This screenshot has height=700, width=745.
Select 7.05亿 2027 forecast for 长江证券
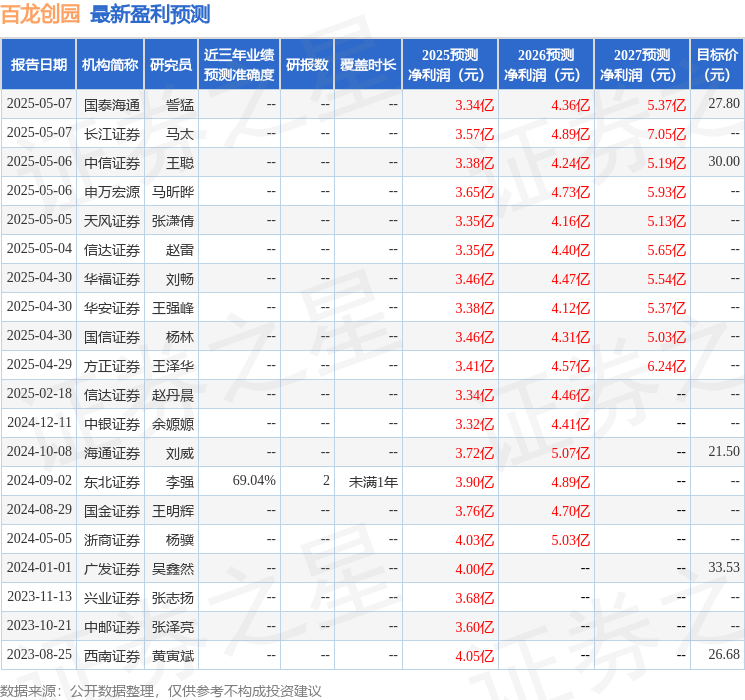click(666, 134)
